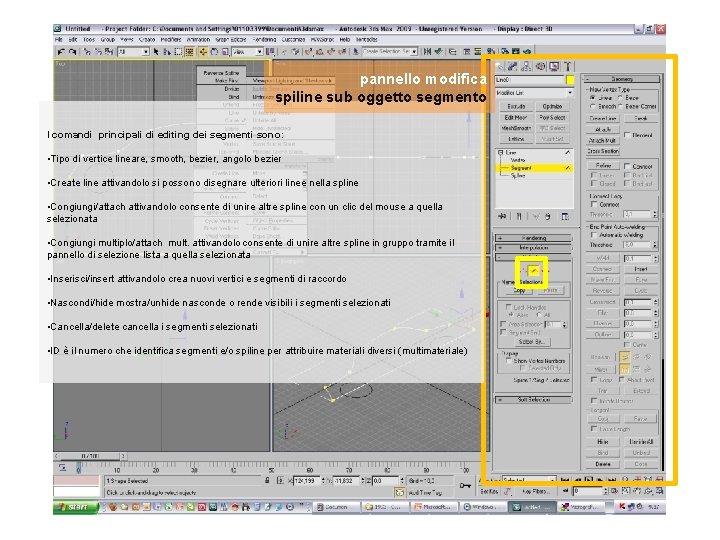This screenshot has width=720, height=540.
Task: Activate the Select Object arrow tool
Action: (156, 52)
